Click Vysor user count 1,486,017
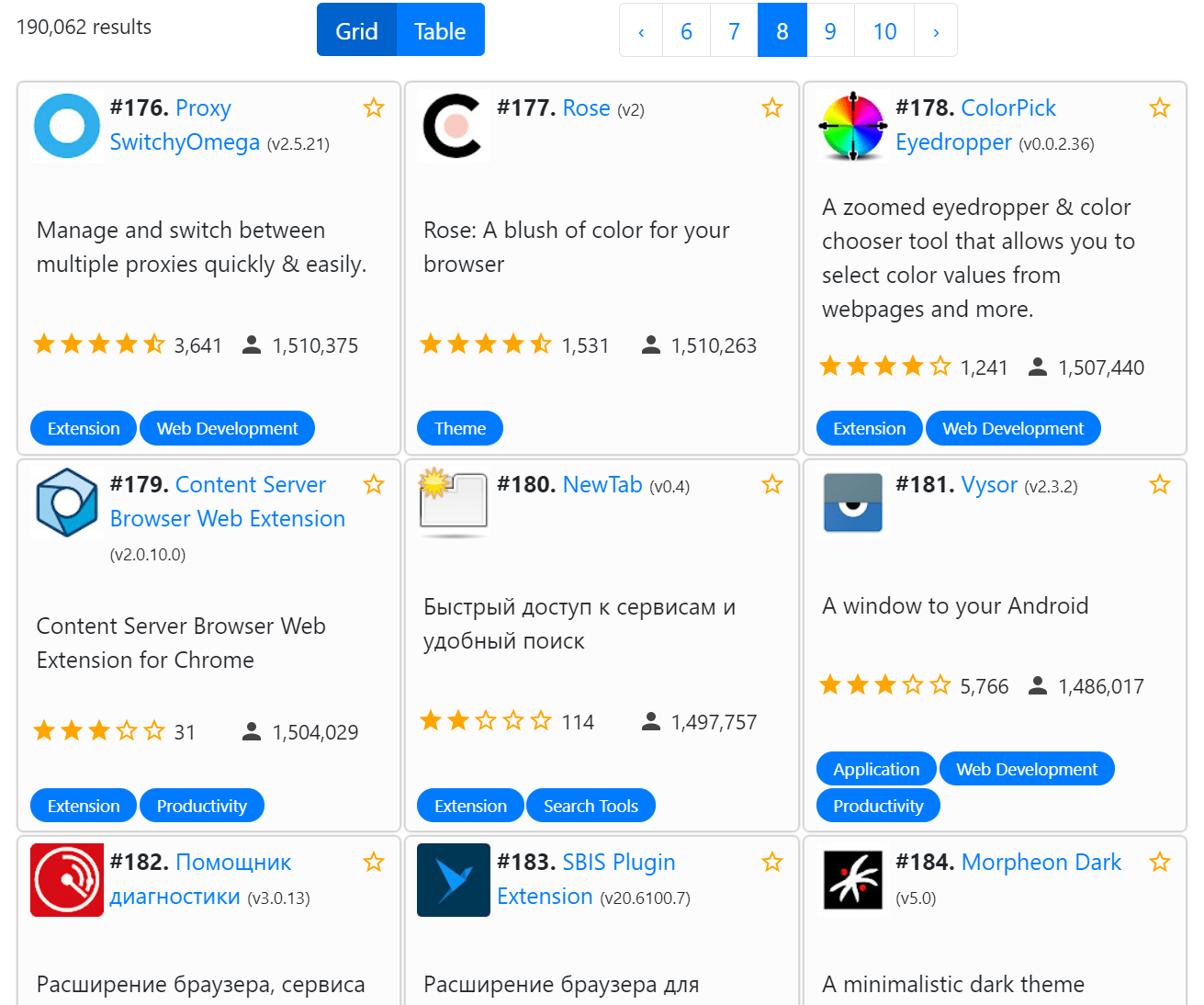 [x=1086, y=686]
